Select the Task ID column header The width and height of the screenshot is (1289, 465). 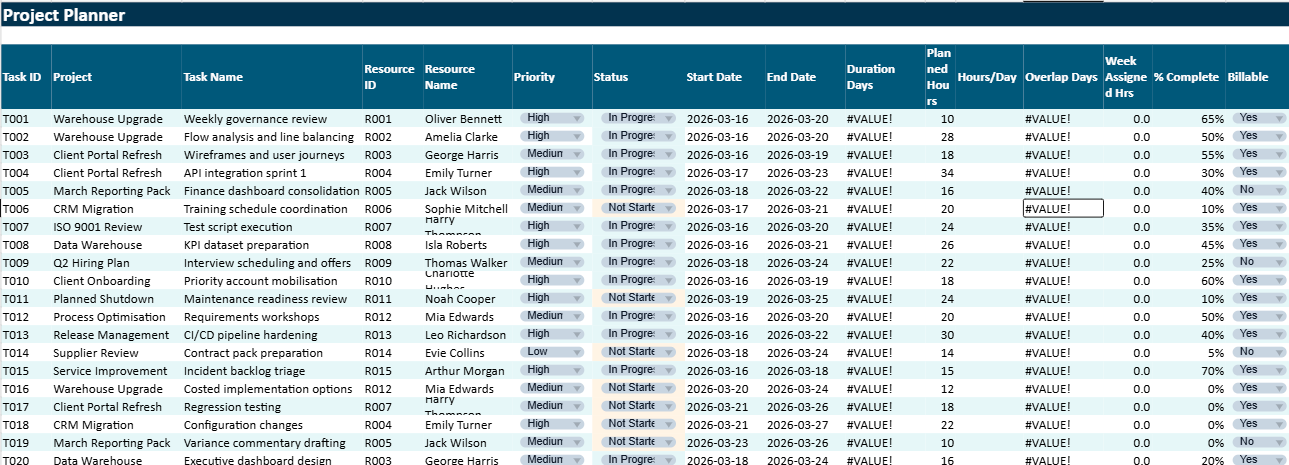click(22, 77)
